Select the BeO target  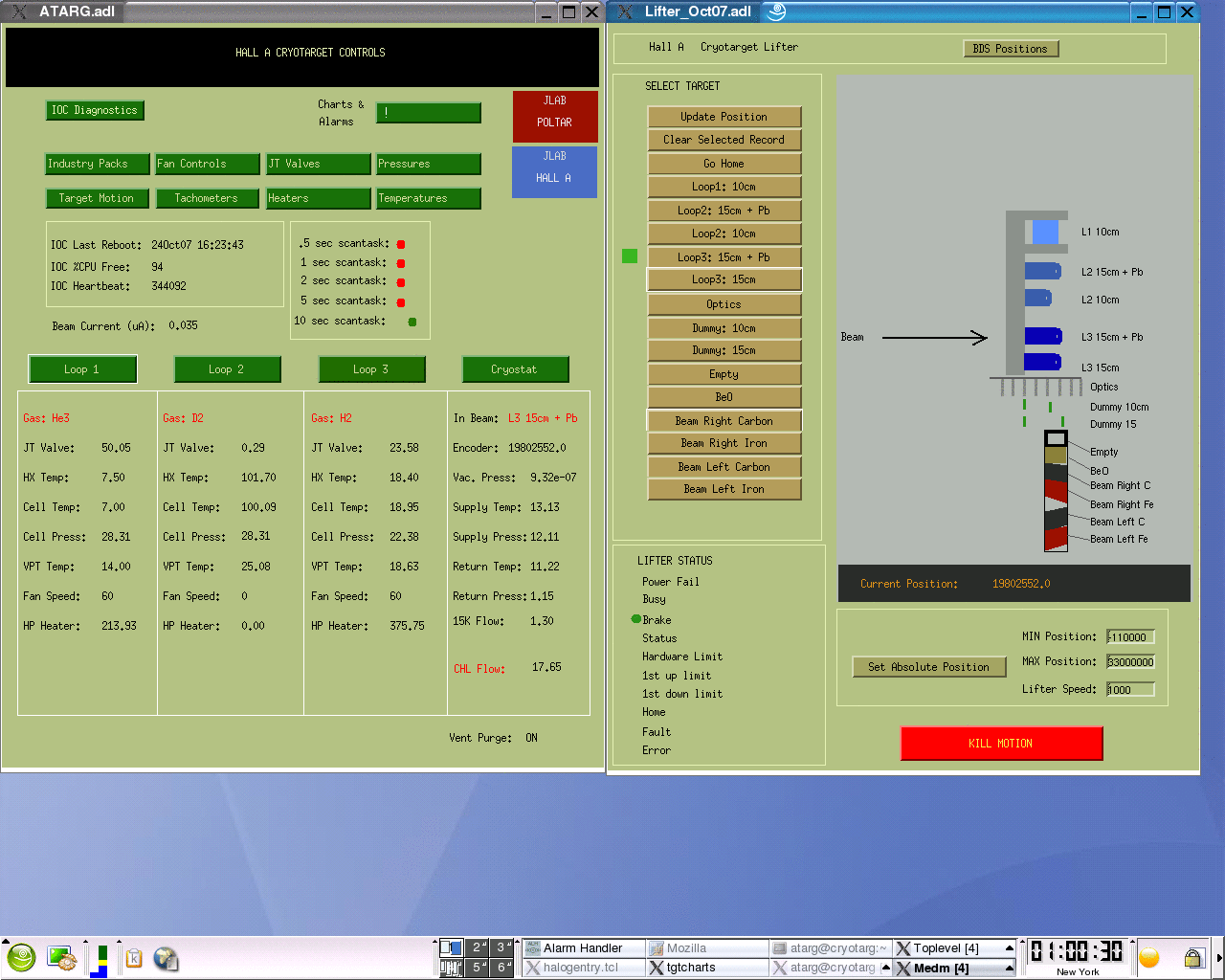coord(724,397)
